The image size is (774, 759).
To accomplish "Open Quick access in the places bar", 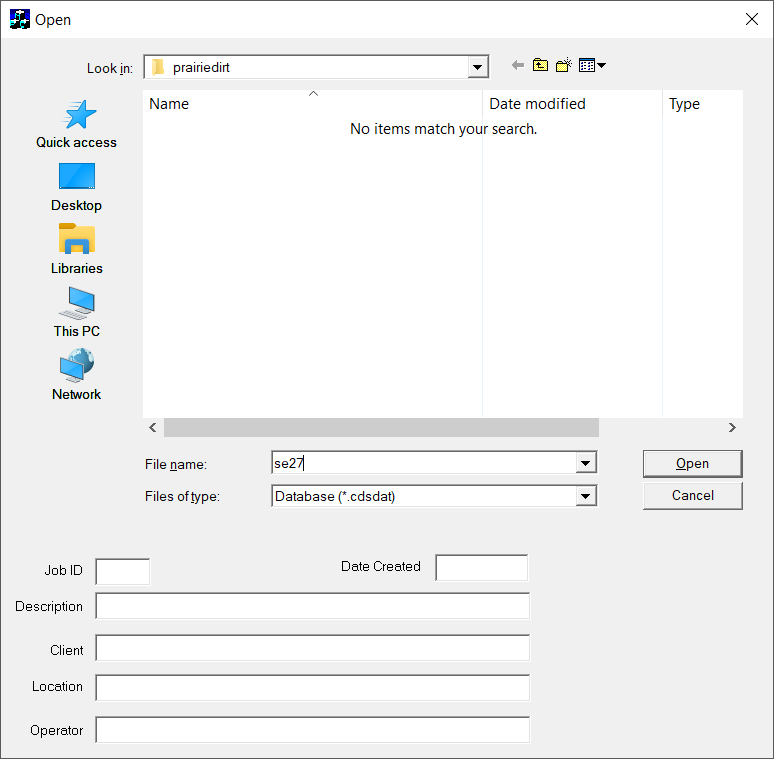I will tap(77, 124).
